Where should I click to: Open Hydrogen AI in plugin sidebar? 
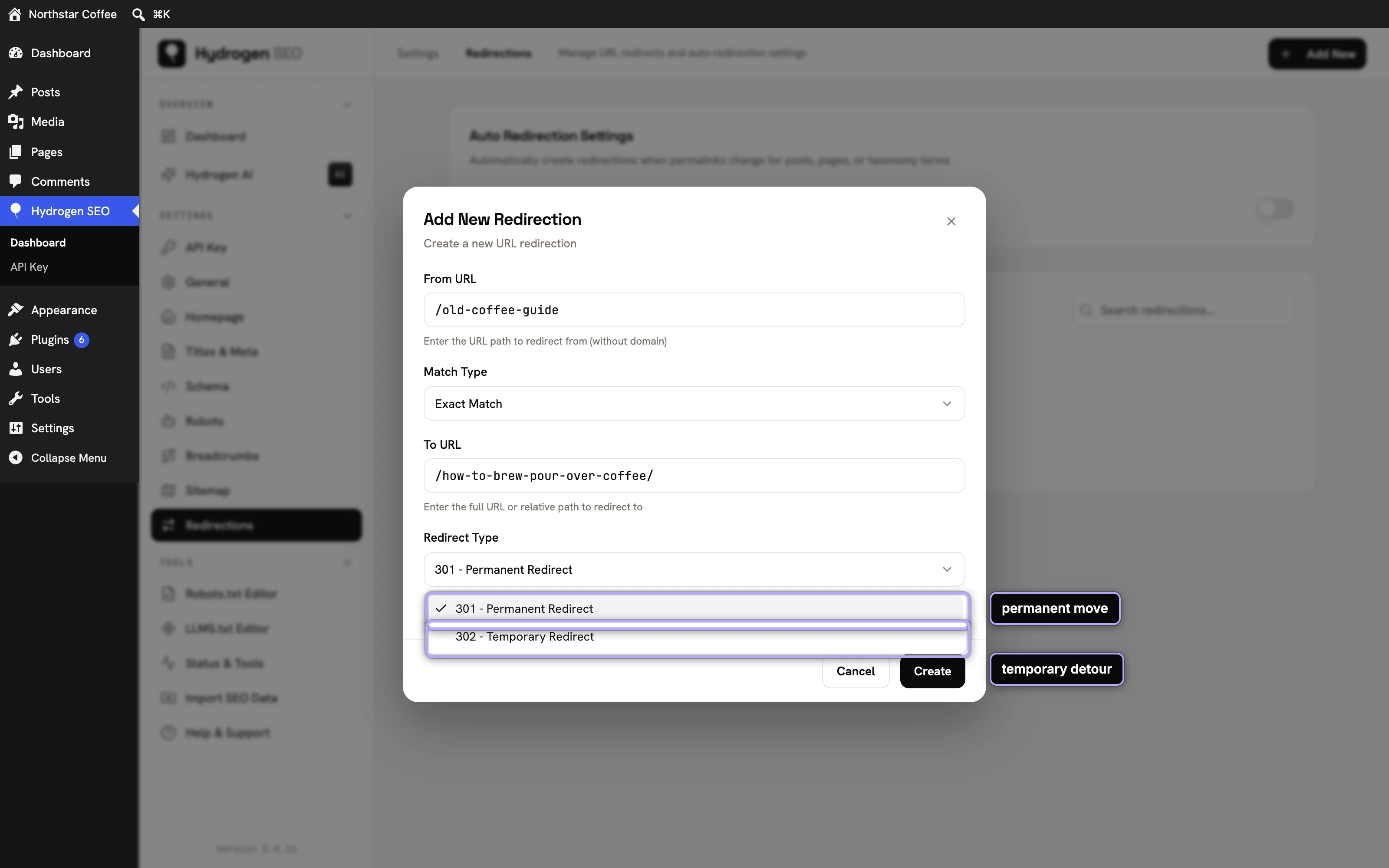[256, 174]
